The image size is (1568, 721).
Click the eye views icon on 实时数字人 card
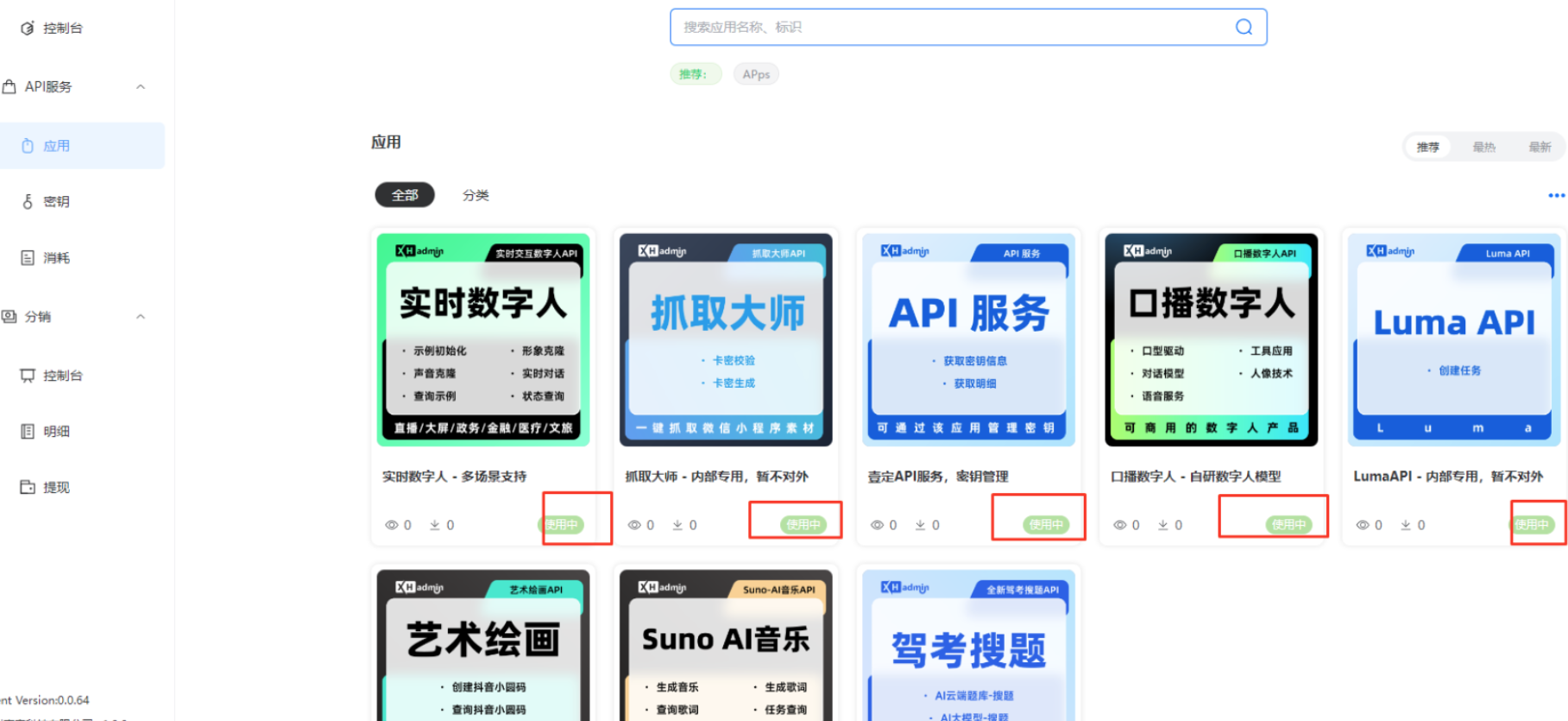(x=392, y=525)
